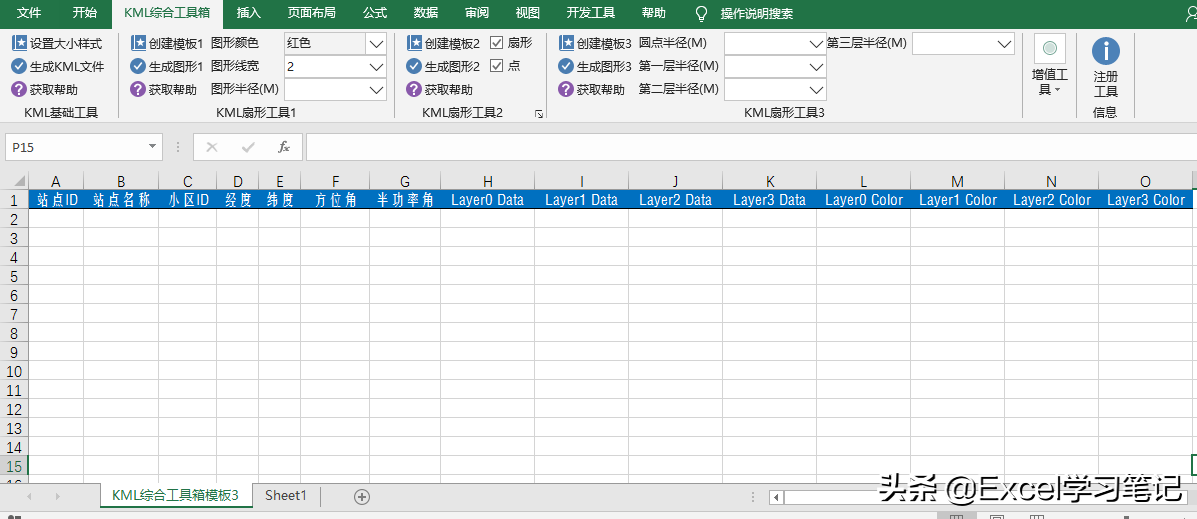
Task: Open the 图形半径(M) dropdown
Action: click(x=376, y=90)
